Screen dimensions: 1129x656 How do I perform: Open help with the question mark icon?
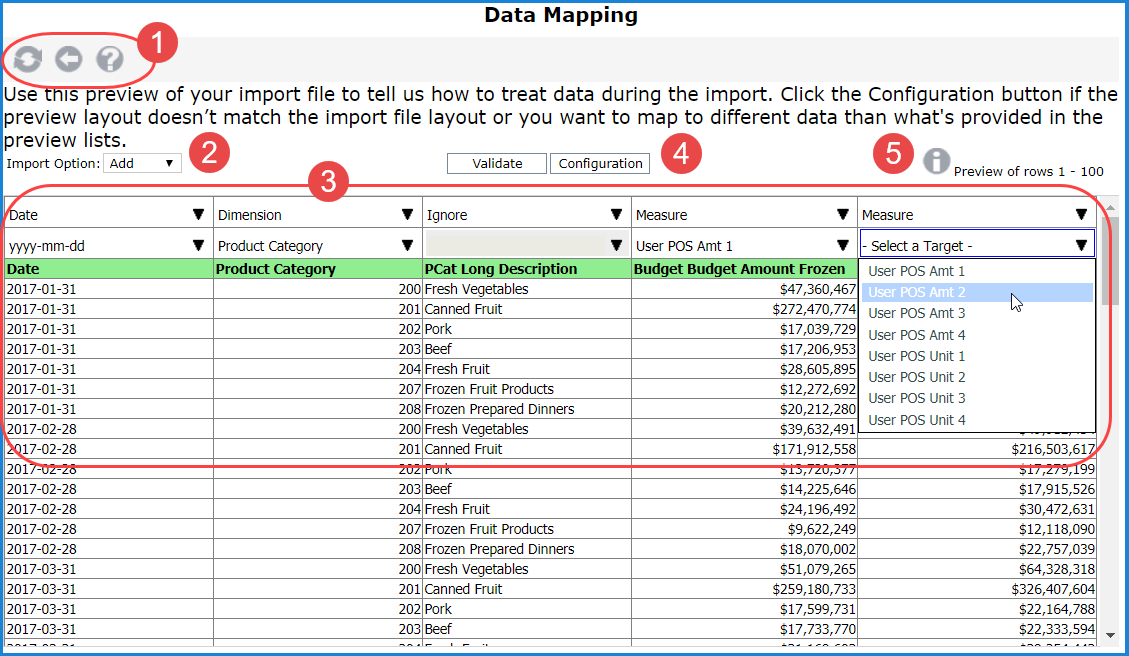pyautogui.click(x=109, y=60)
